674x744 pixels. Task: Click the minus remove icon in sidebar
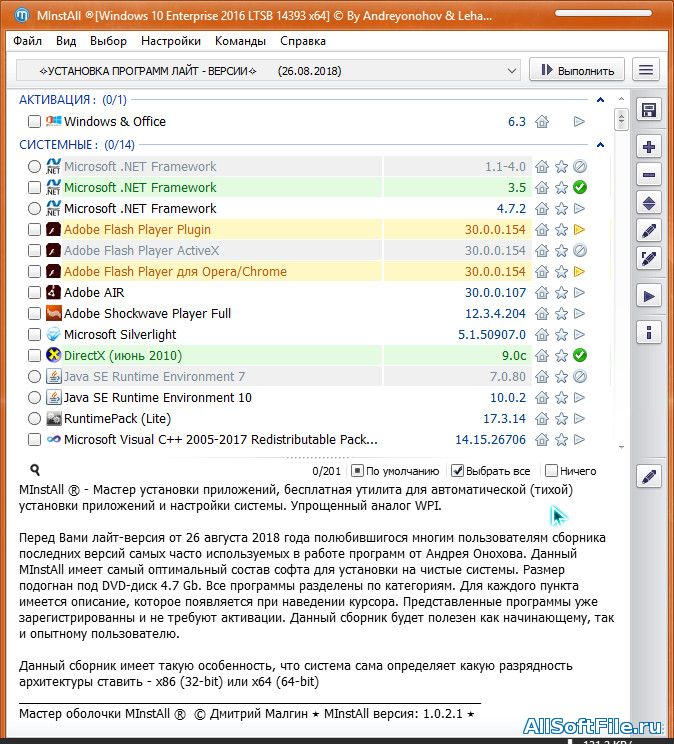648,175
